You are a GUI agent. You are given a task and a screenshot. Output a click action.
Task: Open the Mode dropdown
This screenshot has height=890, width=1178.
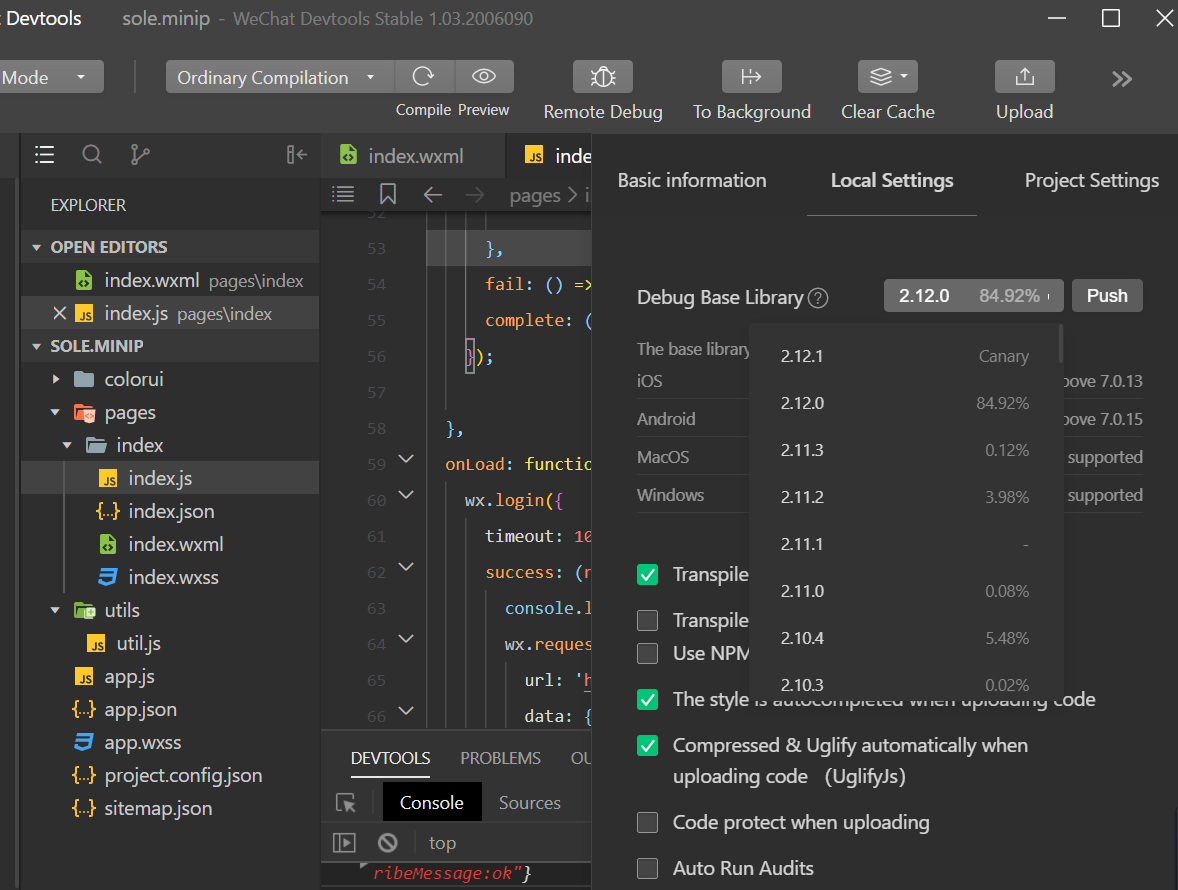[50, 77]
